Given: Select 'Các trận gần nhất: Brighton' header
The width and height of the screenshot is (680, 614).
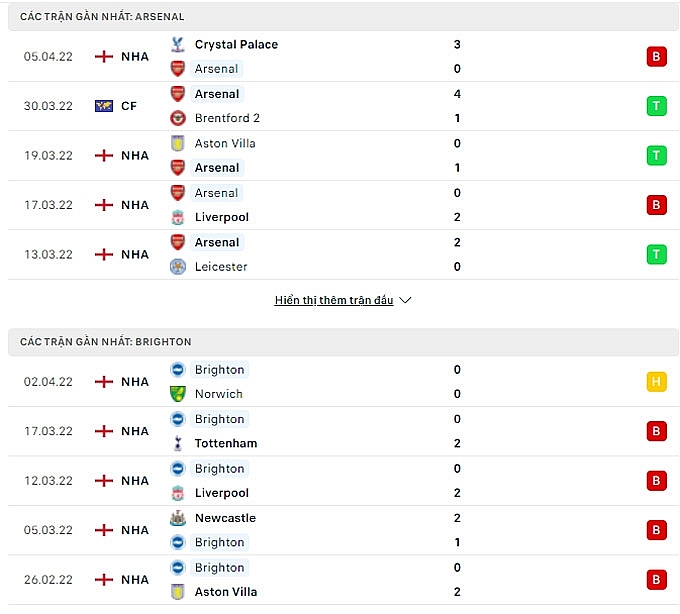Looking at the screenshot, I should (x=105, y=342).
